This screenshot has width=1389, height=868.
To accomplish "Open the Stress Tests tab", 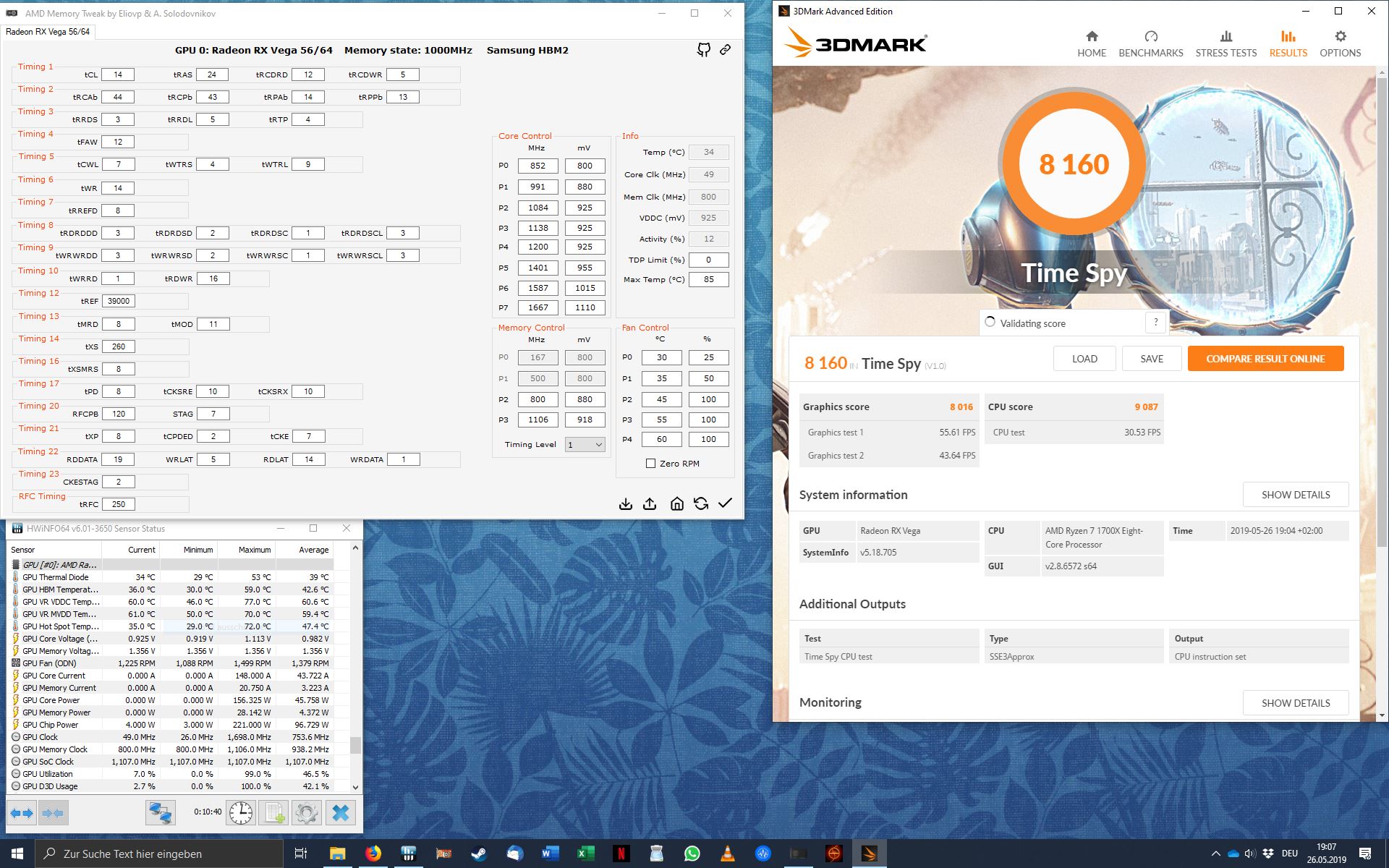I will pyautogui.click(x=1226, y=44).
